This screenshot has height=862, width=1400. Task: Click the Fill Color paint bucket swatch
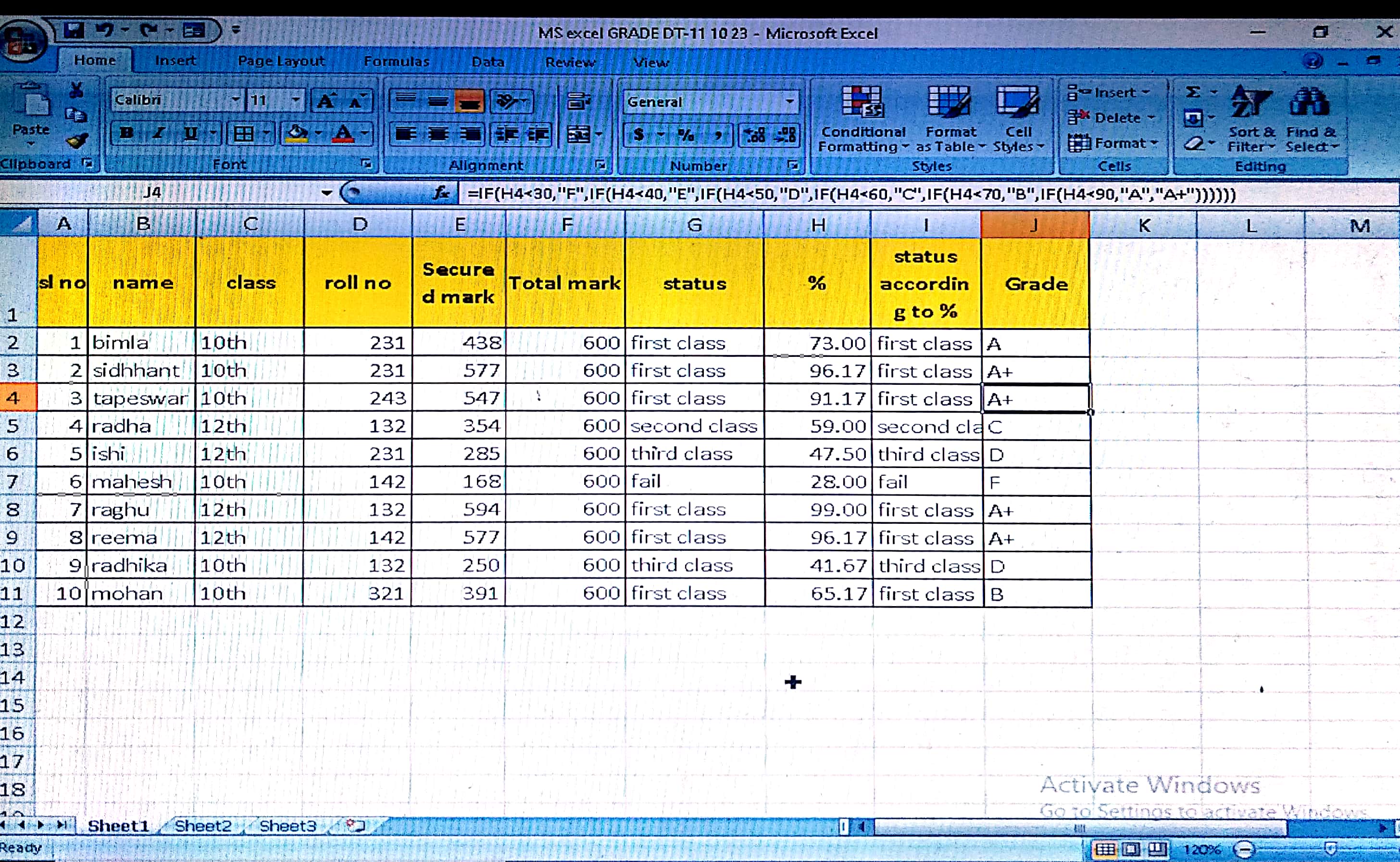click(x=297, y=134)
